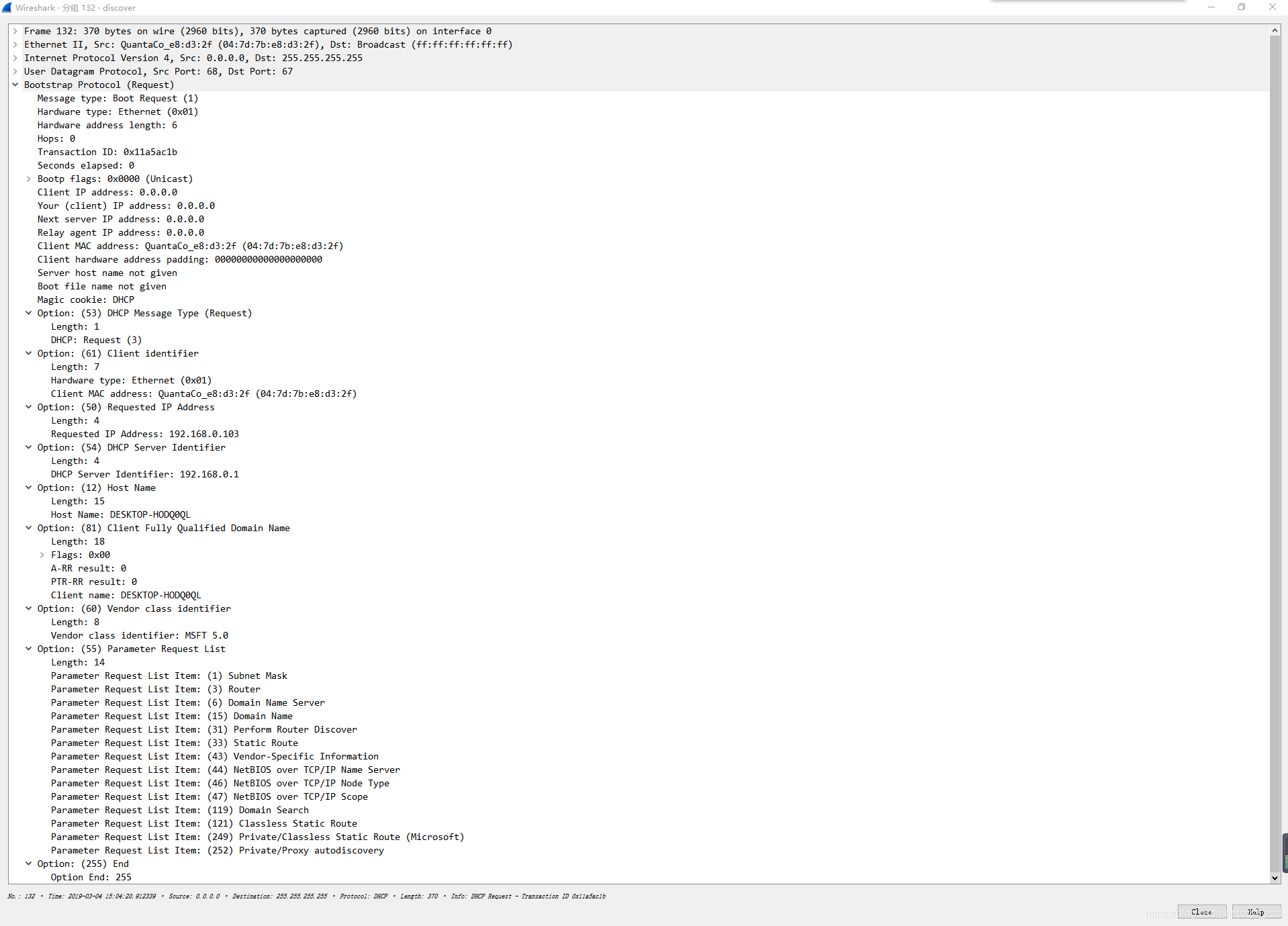The image size is (1288, 926).
Task: Expand the User Datagram Protocol section
Action: click(x=15, y=71)
